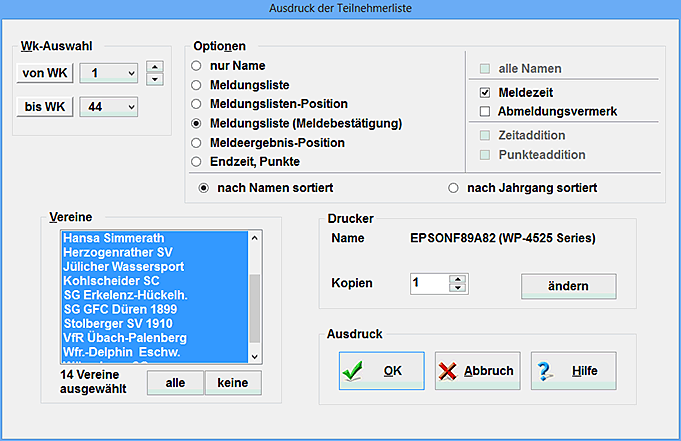681x441 pixels.
Task: Increase the von WK spinner value
Action: [154, 67]
